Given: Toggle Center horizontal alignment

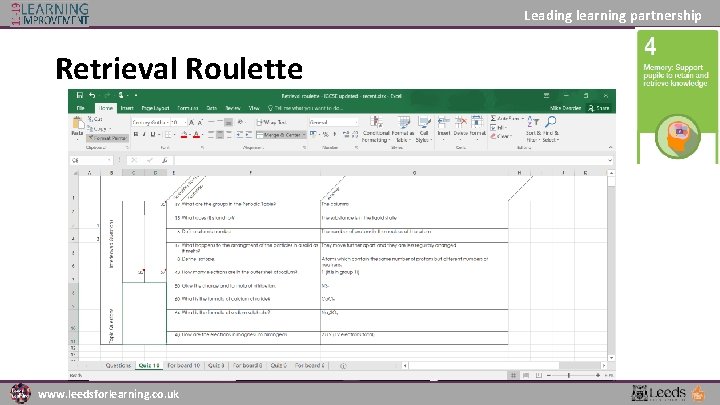Looking at the screenshot, I should click(x=220, y=135).
